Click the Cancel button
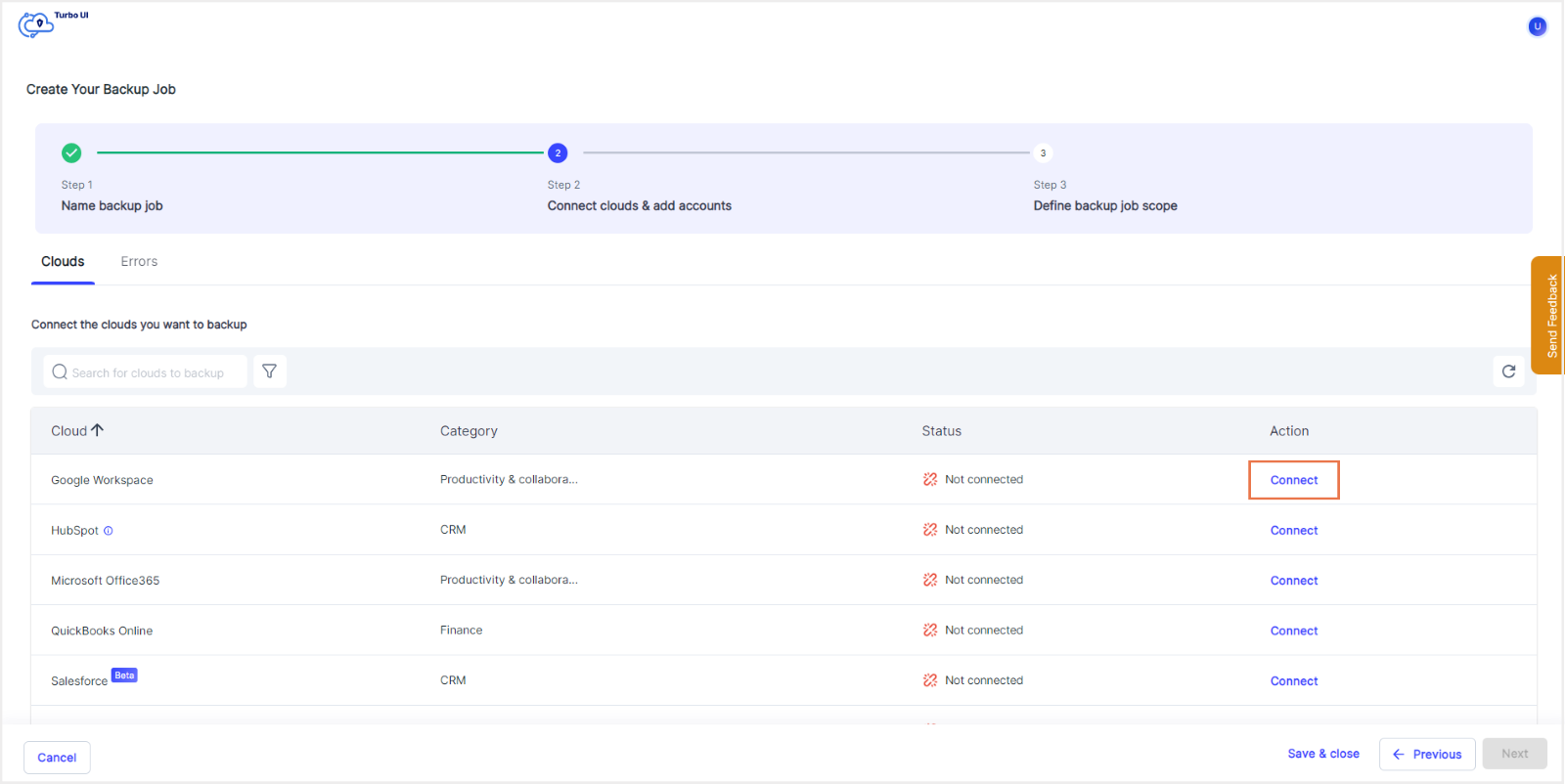This screenshot has height=784, width=1565. (57, 758)
